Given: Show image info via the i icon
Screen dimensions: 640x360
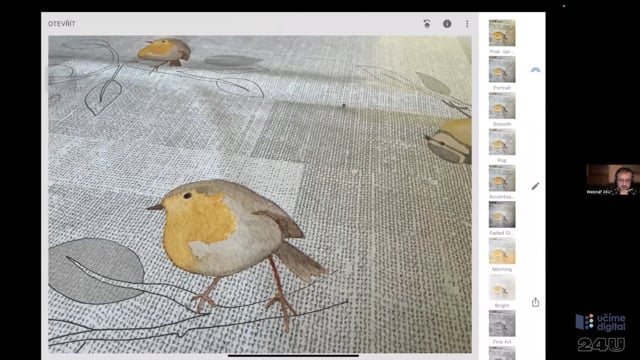Looking at the screenshot, I should [447, 24].
